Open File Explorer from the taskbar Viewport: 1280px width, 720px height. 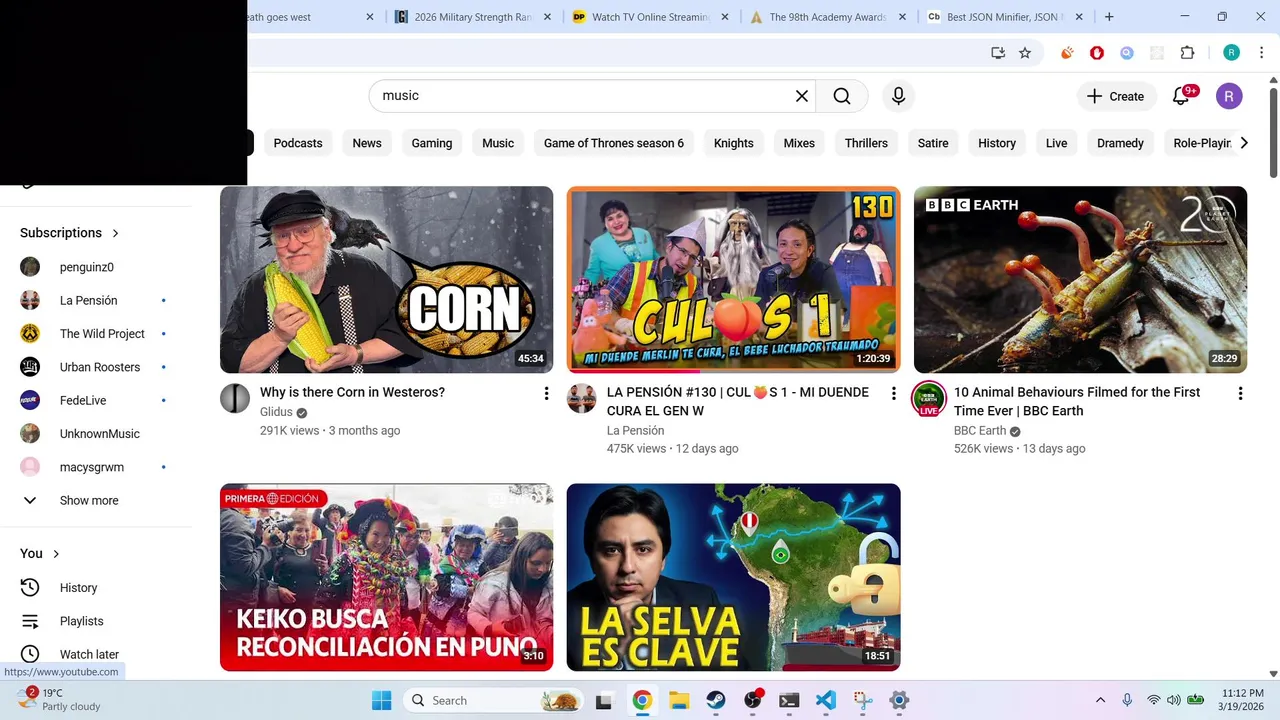coord(679,700)
